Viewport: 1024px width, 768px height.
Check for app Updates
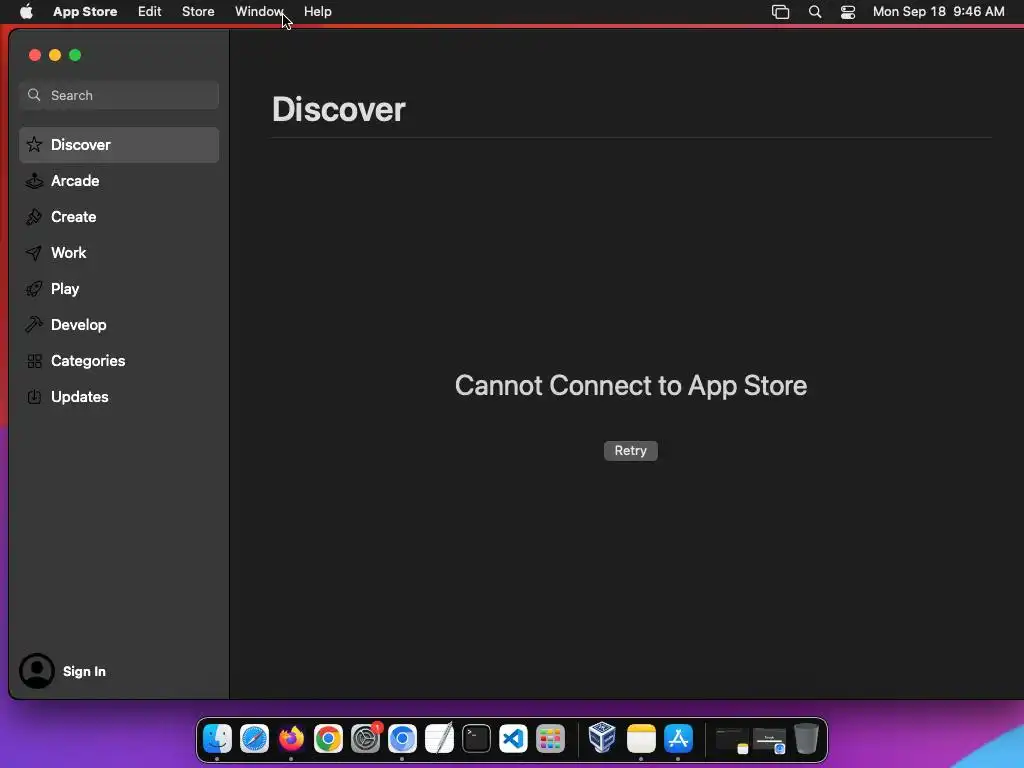click(x=119, y=396)
